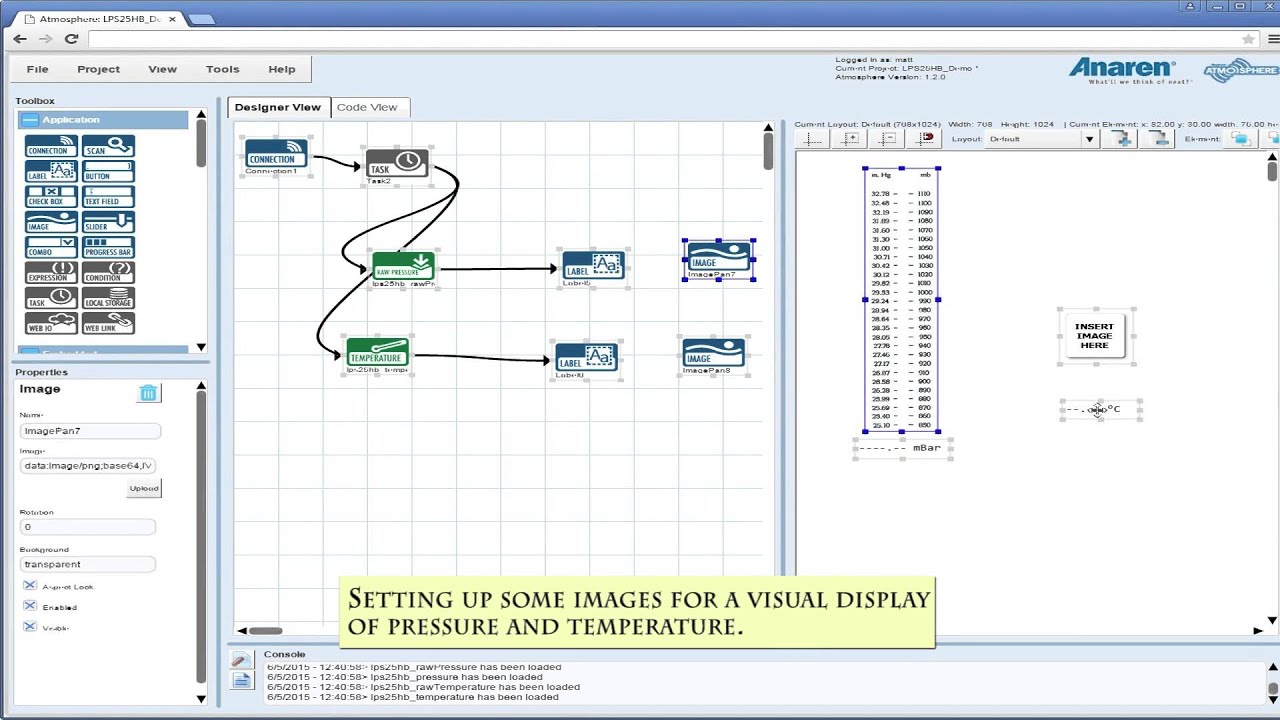
Task: Open the File menu
Action: (37, 69)
